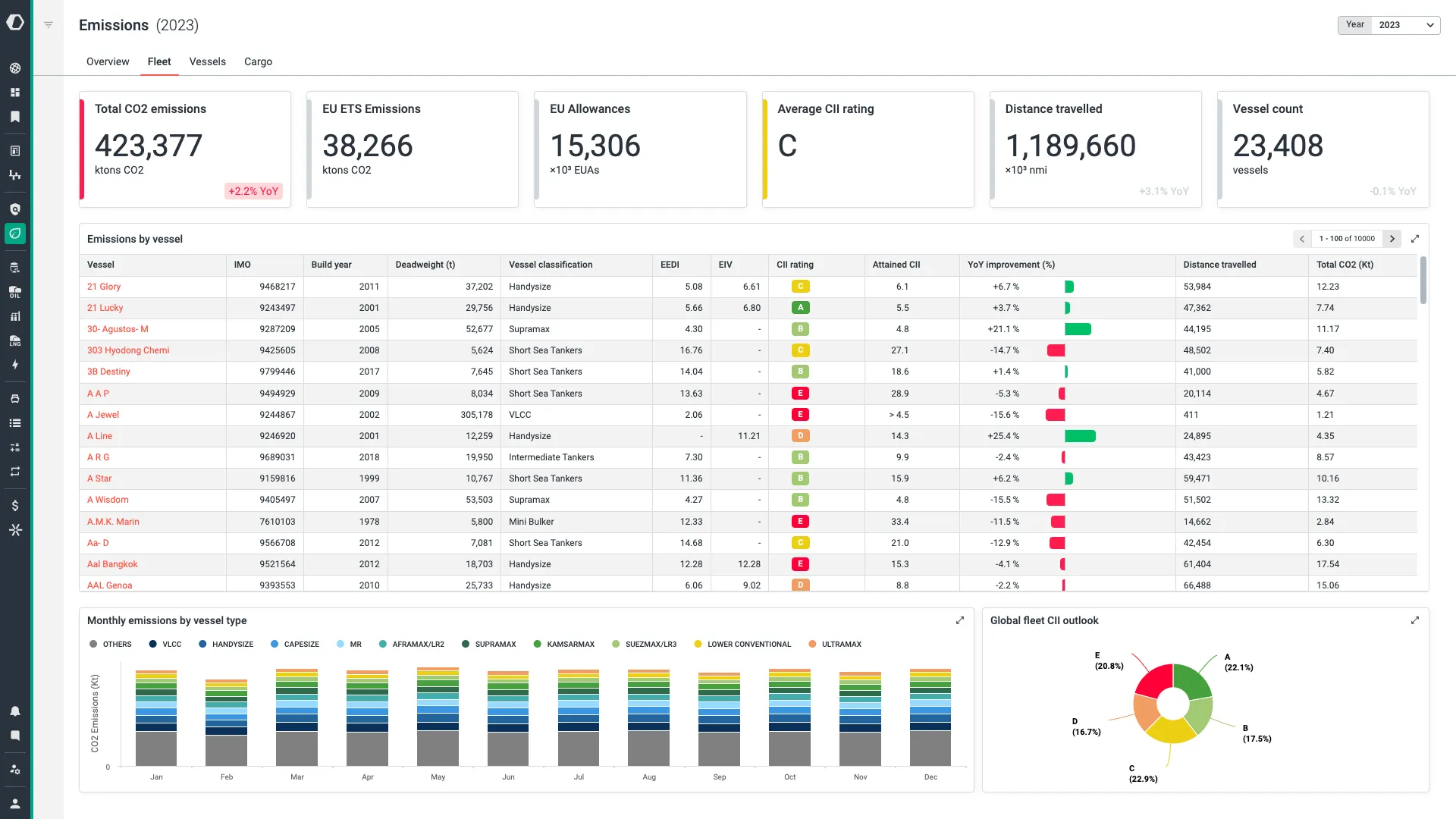Screen dimensions: 1456x819
Task: Click the previous page chevron above the table
Action: (x=1302, y=239)
